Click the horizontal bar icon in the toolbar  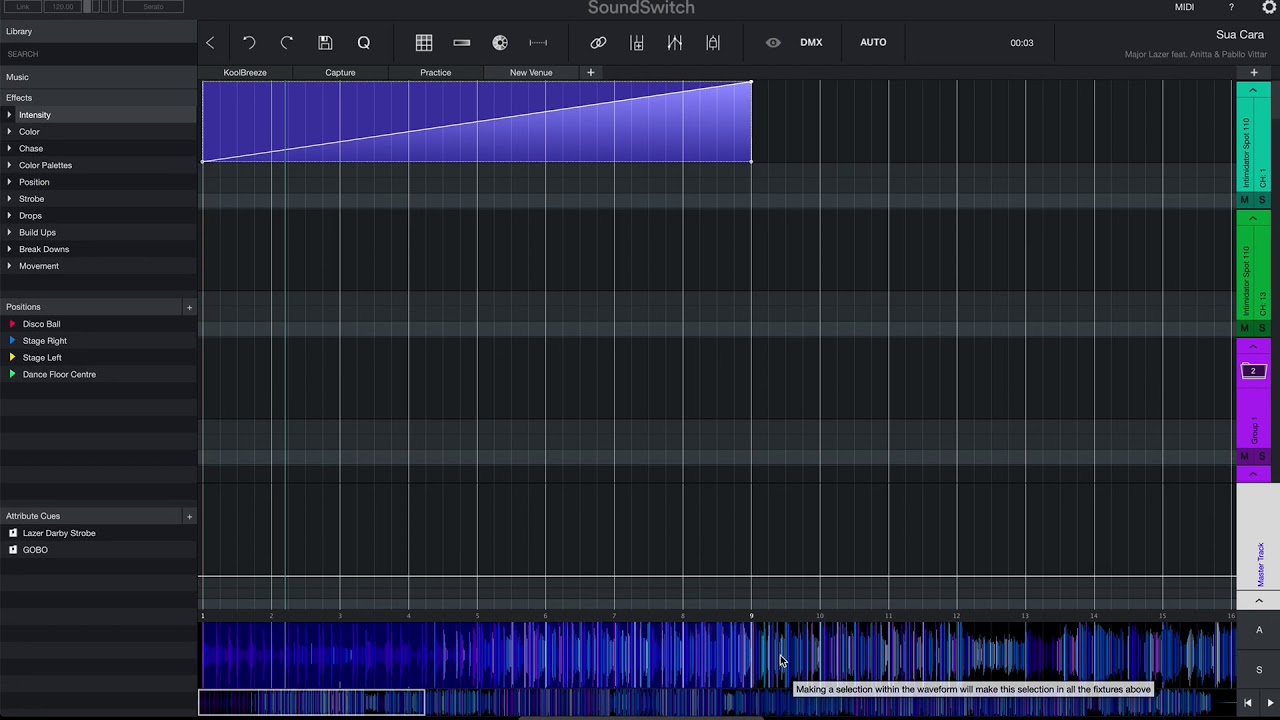462,43
